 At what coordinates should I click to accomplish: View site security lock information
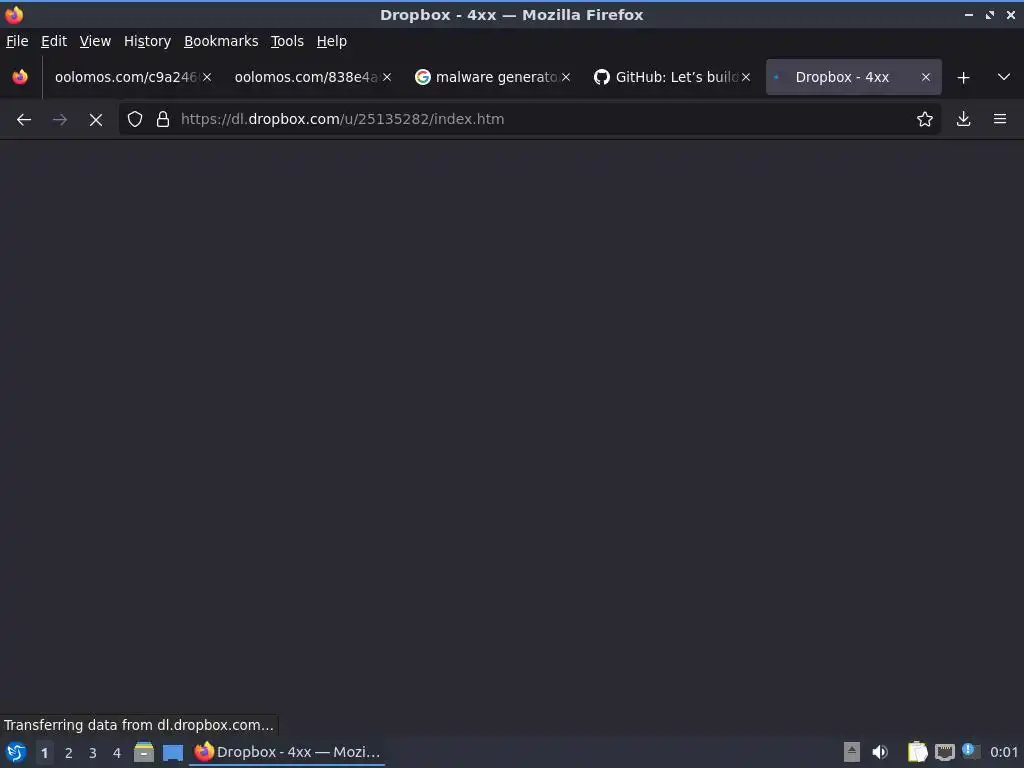pos(163,120)
